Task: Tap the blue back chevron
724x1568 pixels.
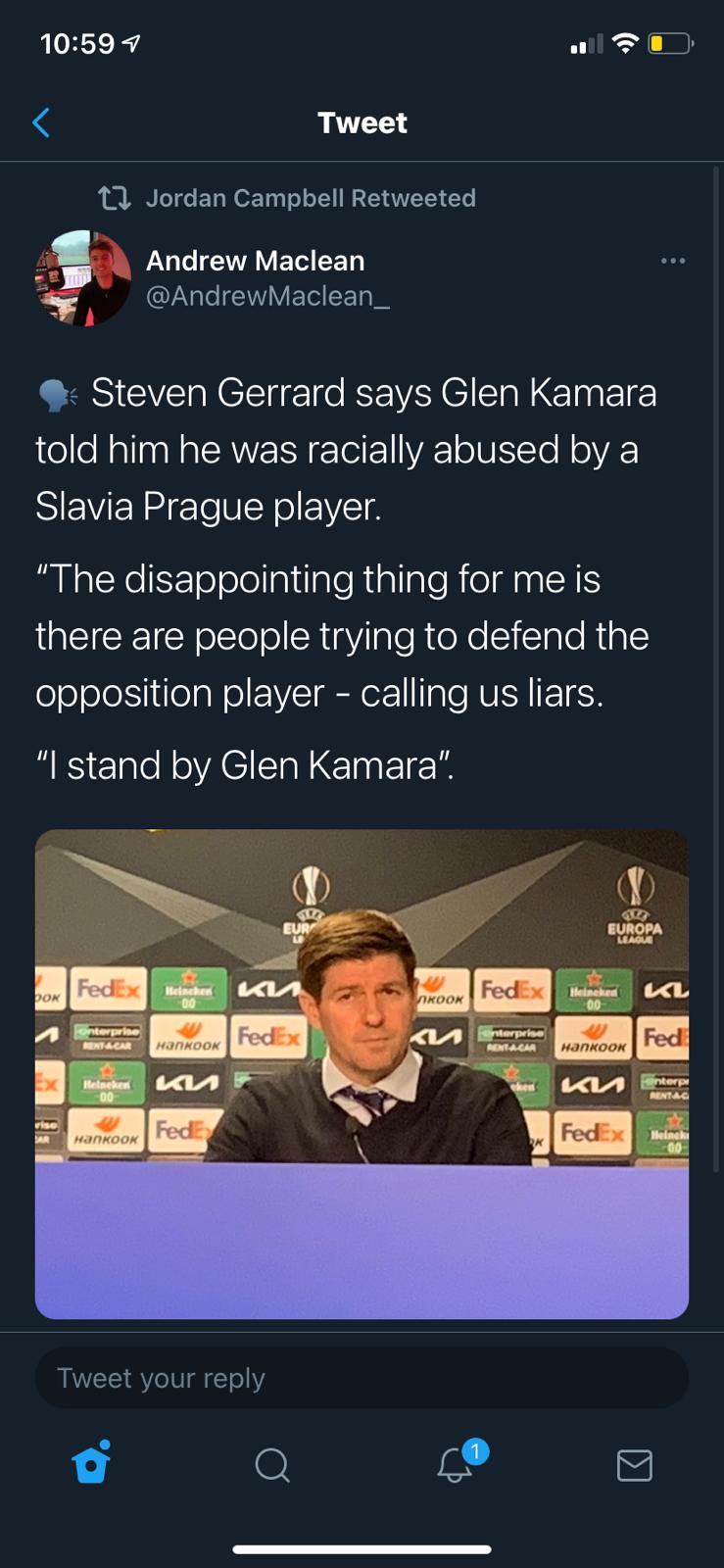Action: pos(41,122)
